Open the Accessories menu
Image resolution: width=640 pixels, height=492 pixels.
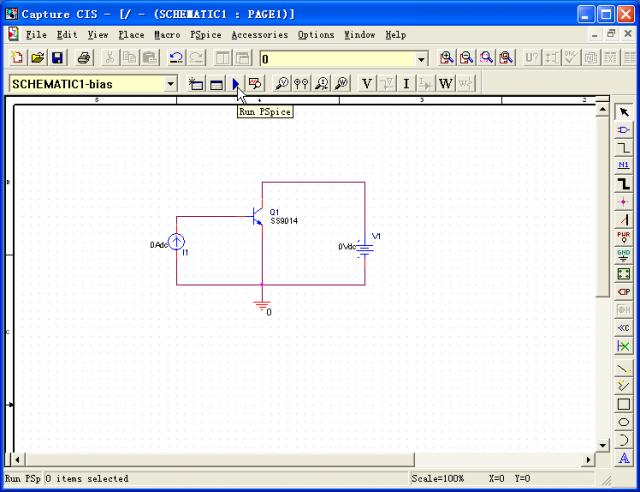(259, 35)
